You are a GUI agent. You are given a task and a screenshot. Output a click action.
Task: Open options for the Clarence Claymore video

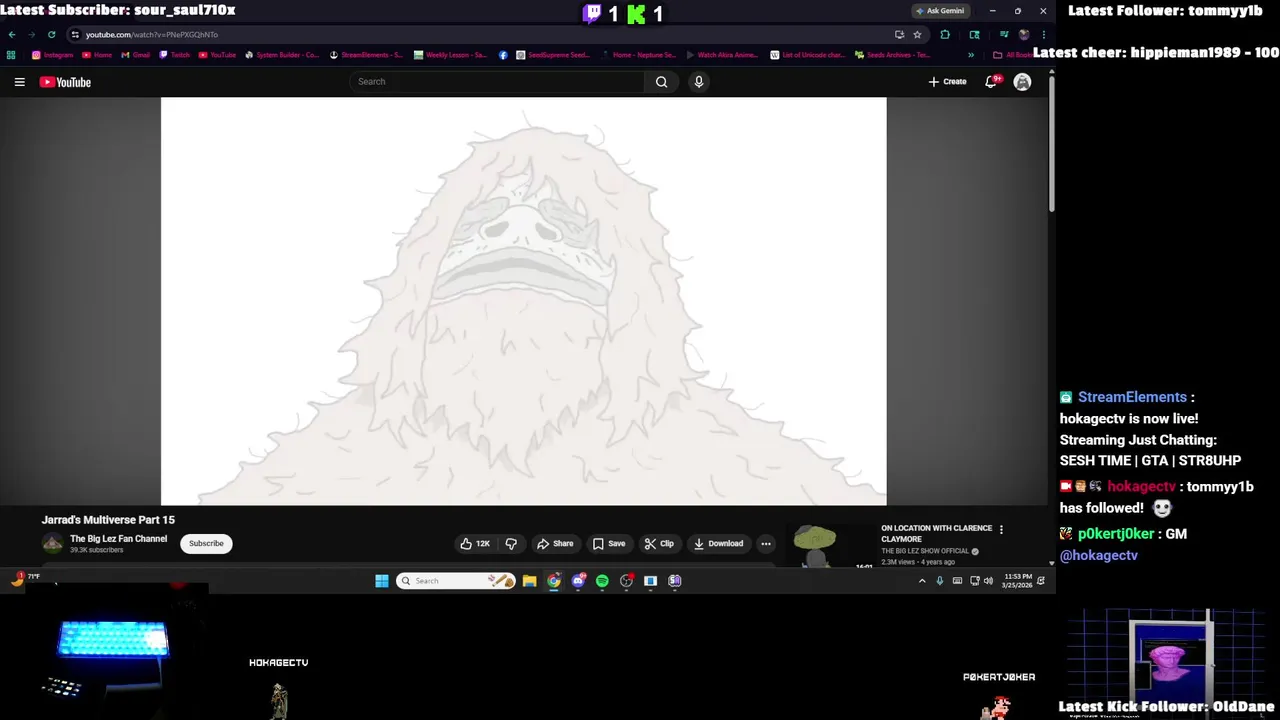point(1001,530)
